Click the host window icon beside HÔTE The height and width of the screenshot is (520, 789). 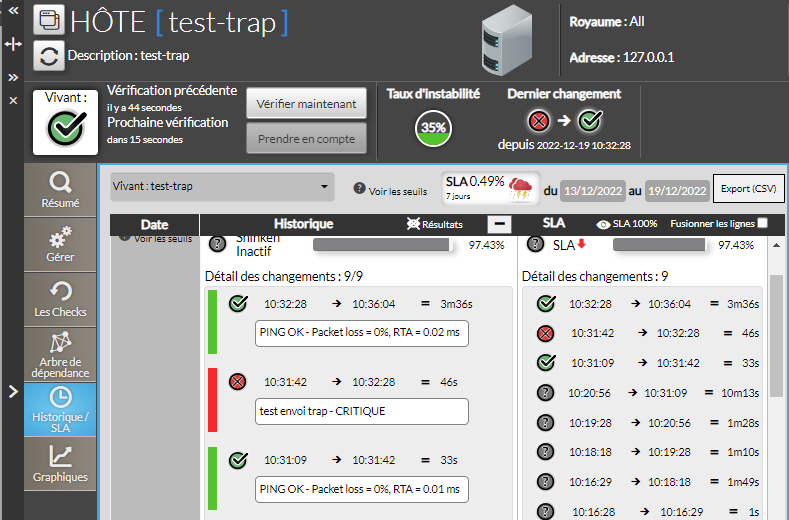pos(49,20)
